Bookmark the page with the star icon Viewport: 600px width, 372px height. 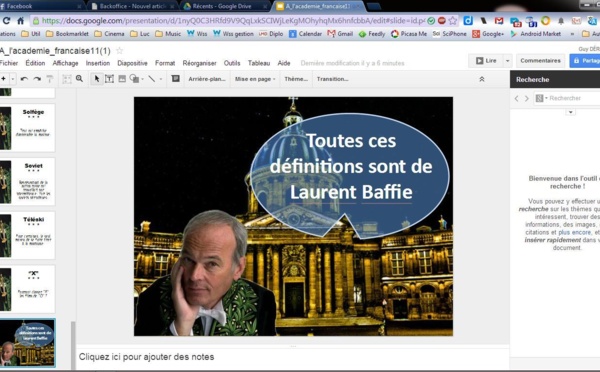coord(453,21)
